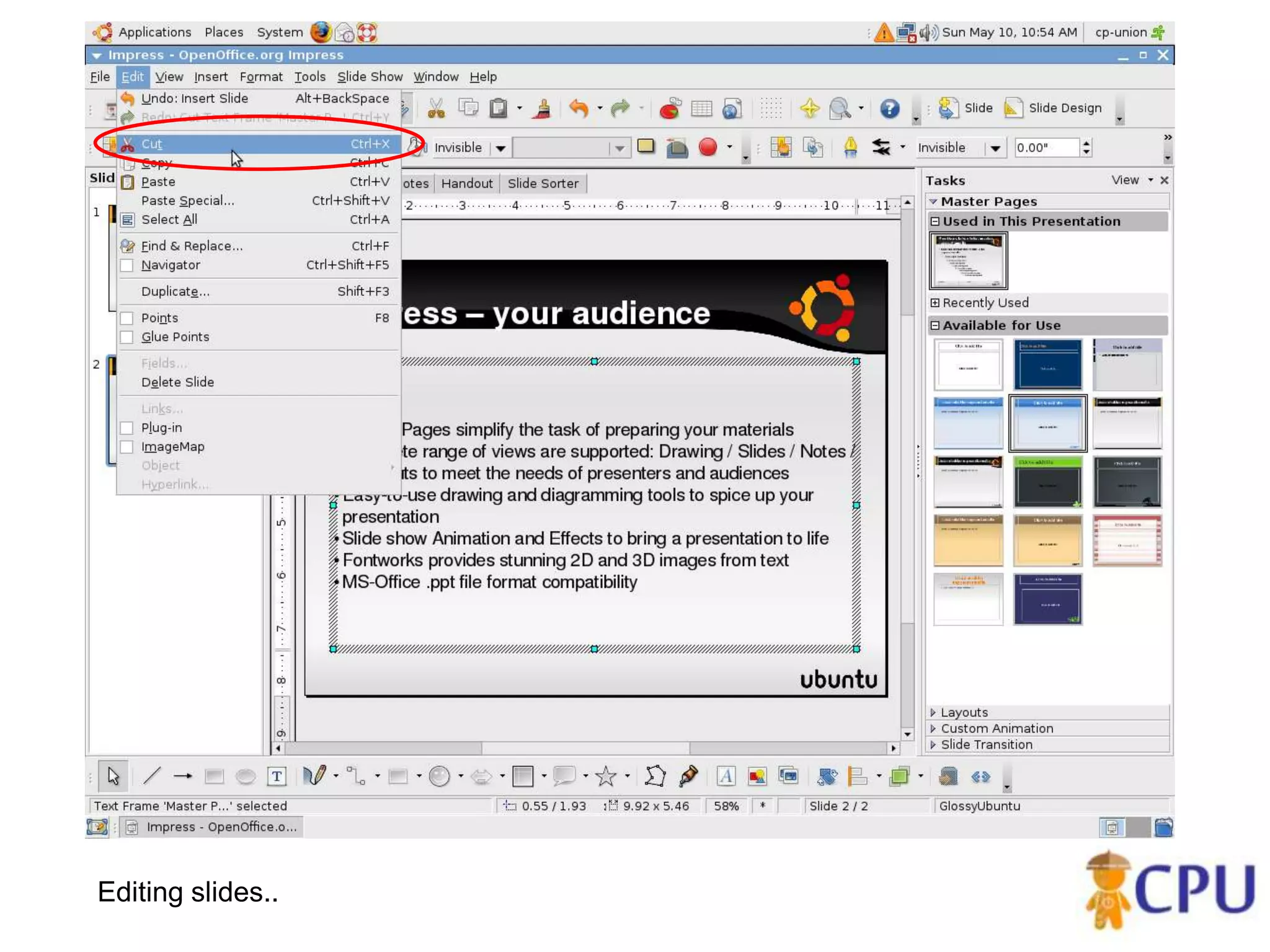Click the Format Paintbrush icon
This screenshot has width=1270, height=952.
pos(543,108)
